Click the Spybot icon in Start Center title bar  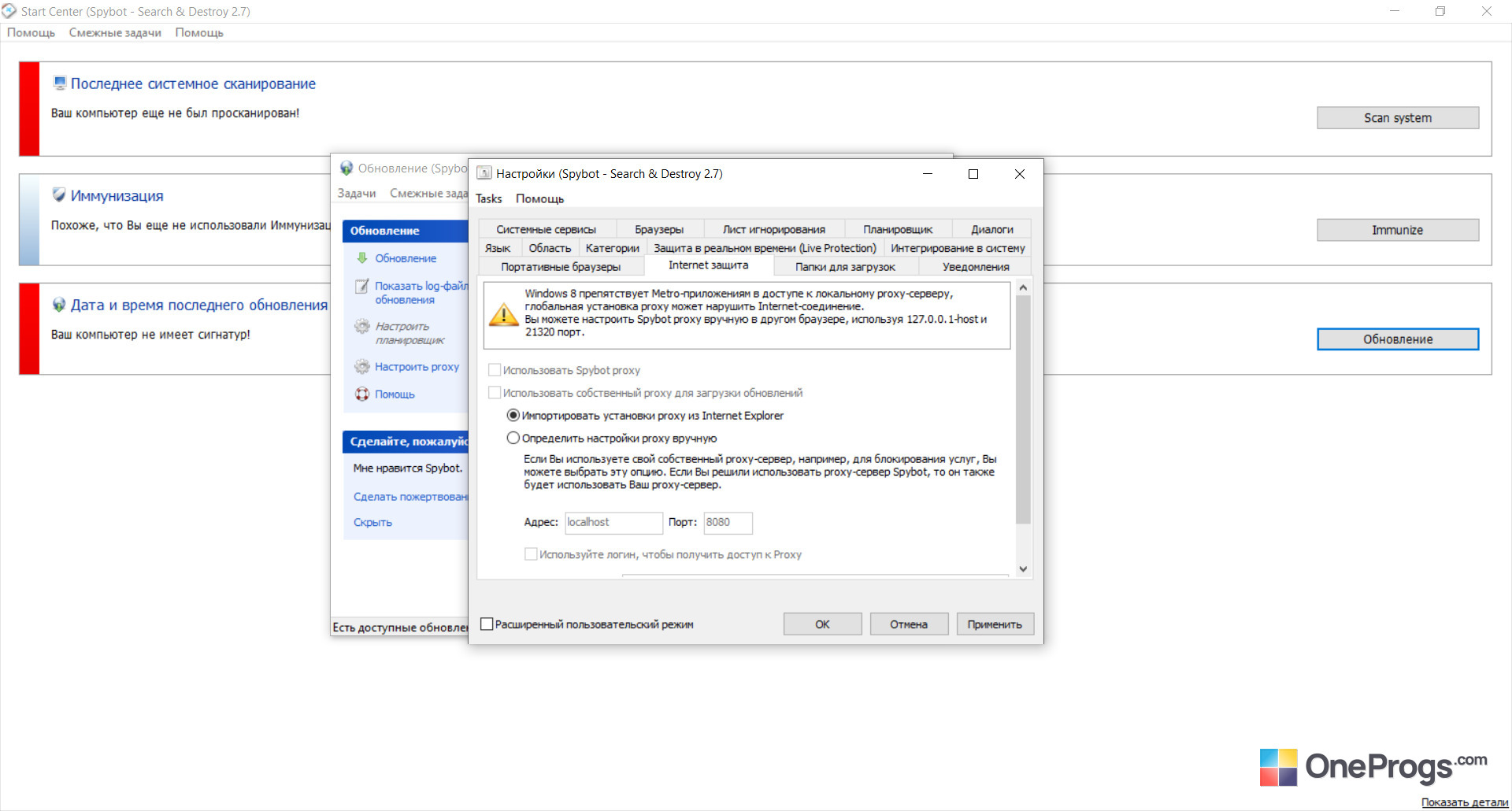pyautogui.click(x=9, y=11)
